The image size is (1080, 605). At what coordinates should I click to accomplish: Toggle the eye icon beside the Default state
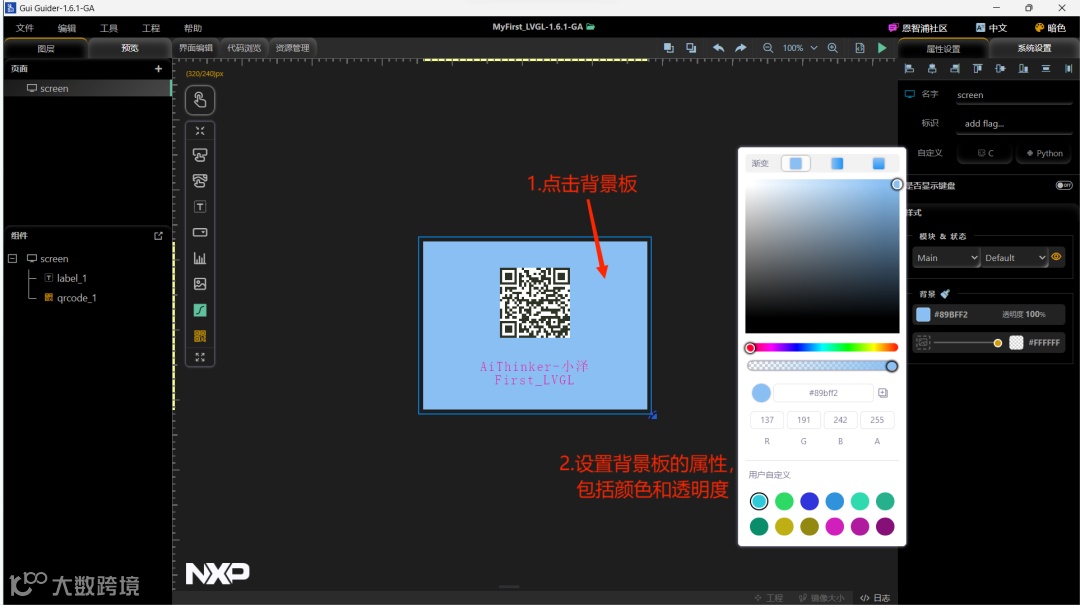pos(1057,257)
